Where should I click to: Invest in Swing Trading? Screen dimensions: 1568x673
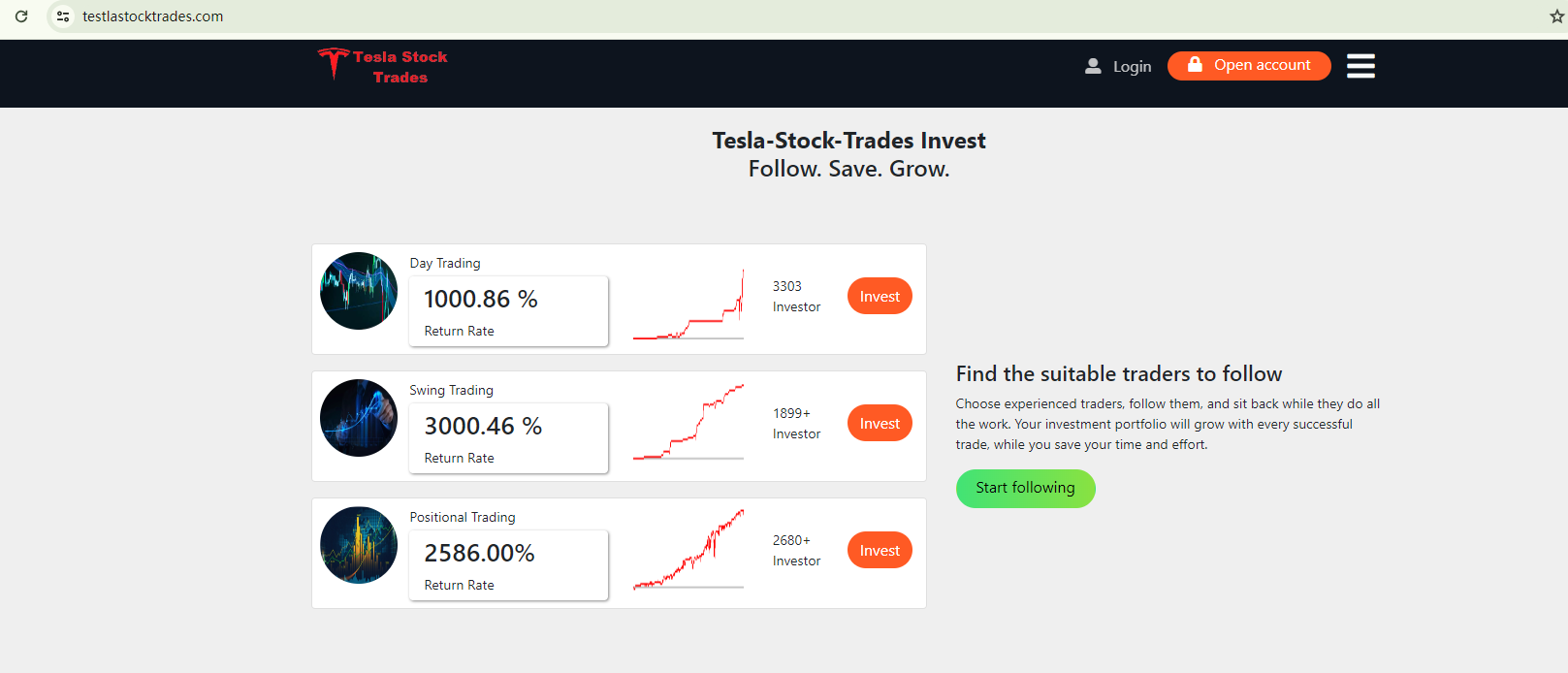(880, 424)
